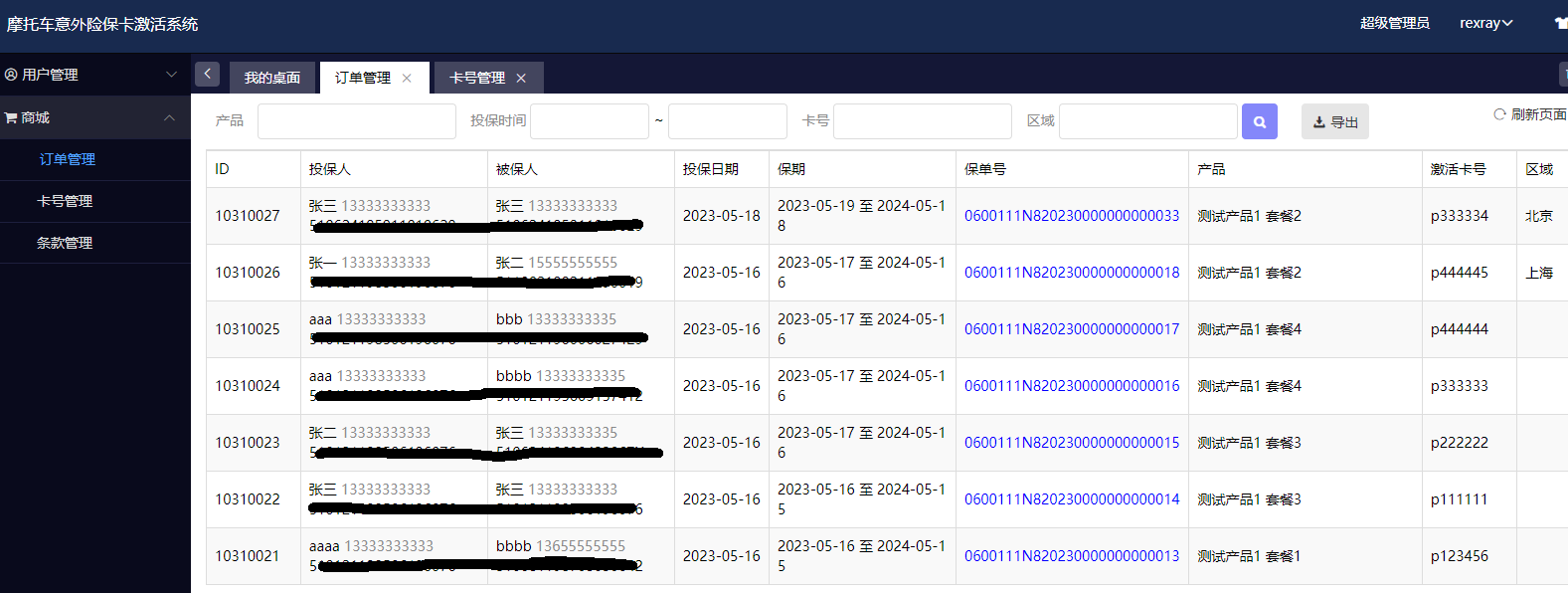Collapse the 商城 sidebar section

pos(170,117)
